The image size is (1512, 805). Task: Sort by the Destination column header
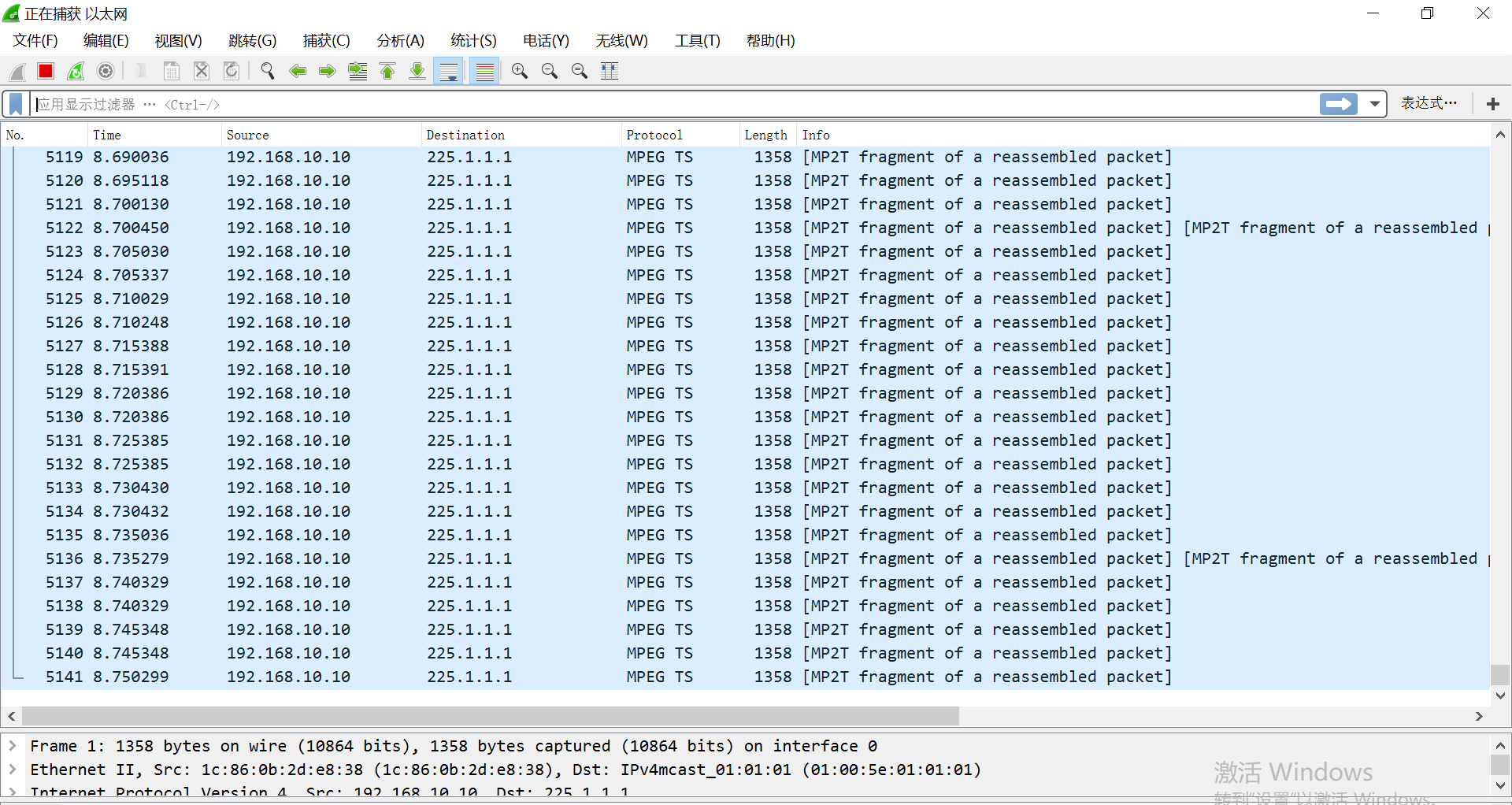(x=521, y=135)
